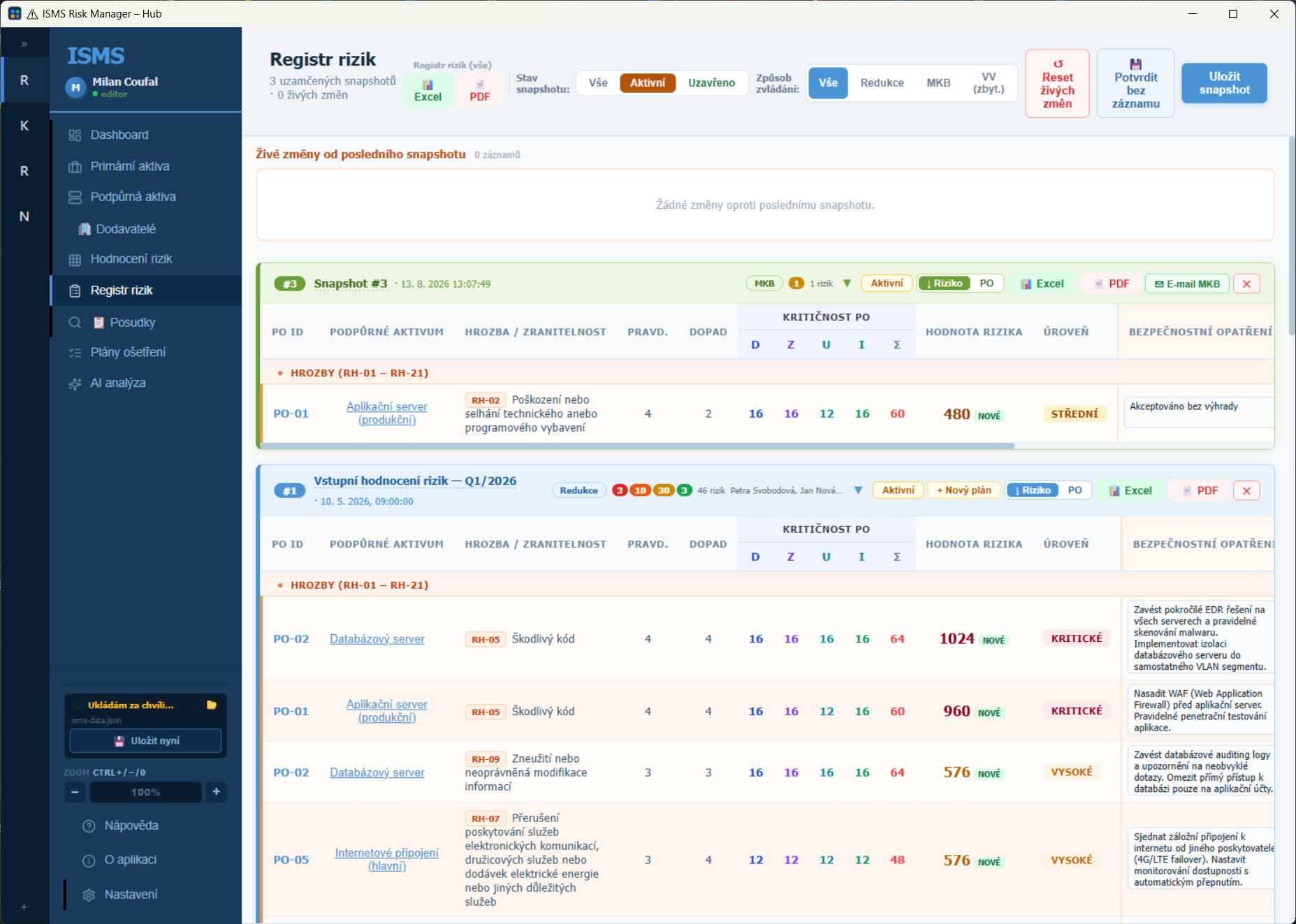Select Vše under Způsob zvládání
This screenshot has width=1296, height=924.
click(828, 83)
